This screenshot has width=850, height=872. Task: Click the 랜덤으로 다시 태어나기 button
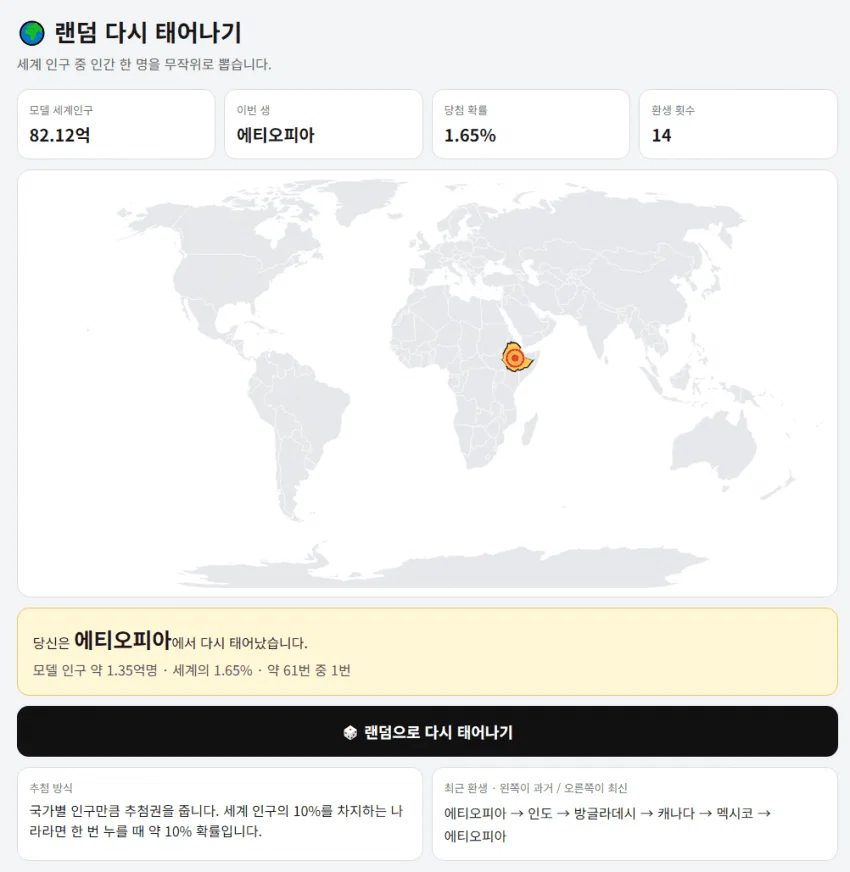click(427, 731)
